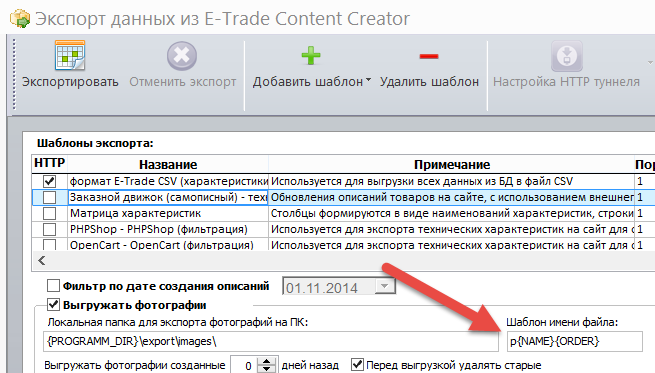
Task: Click toolbar overflow arrow at right edge
Action: pyautogui.click(x=650, y=63)
